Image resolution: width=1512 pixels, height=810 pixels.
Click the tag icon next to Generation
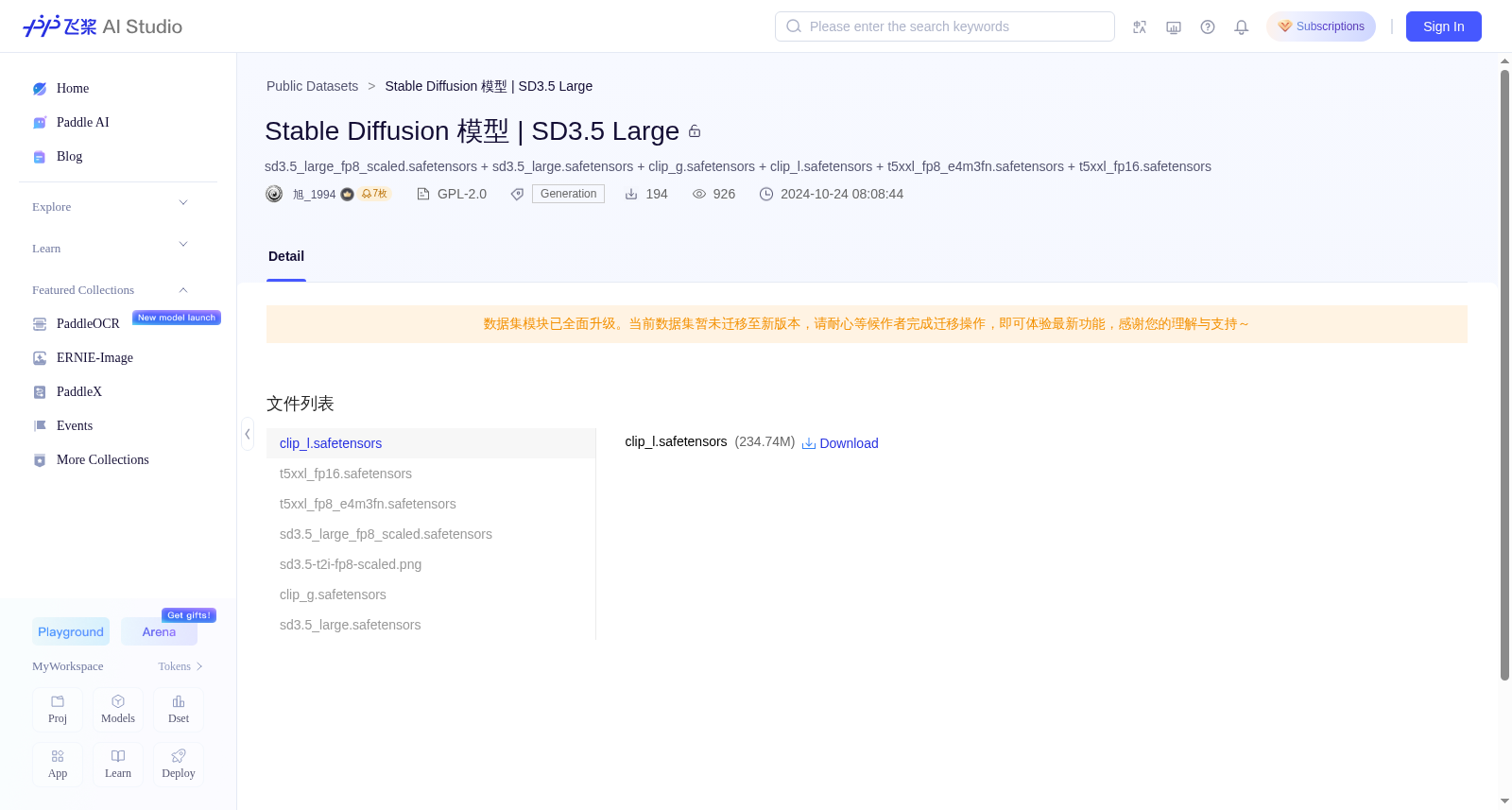click(x=517, y=194)
